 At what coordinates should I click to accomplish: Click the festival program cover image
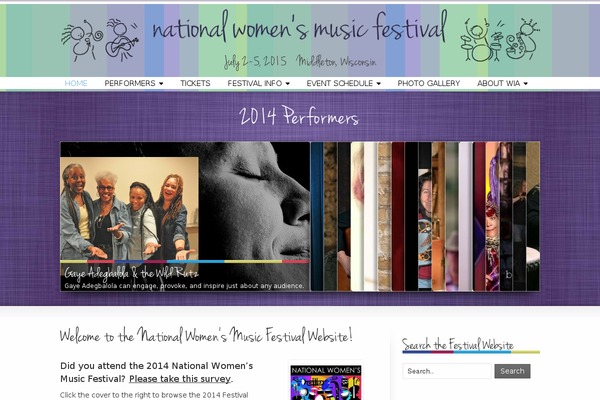tap(326, 382)
